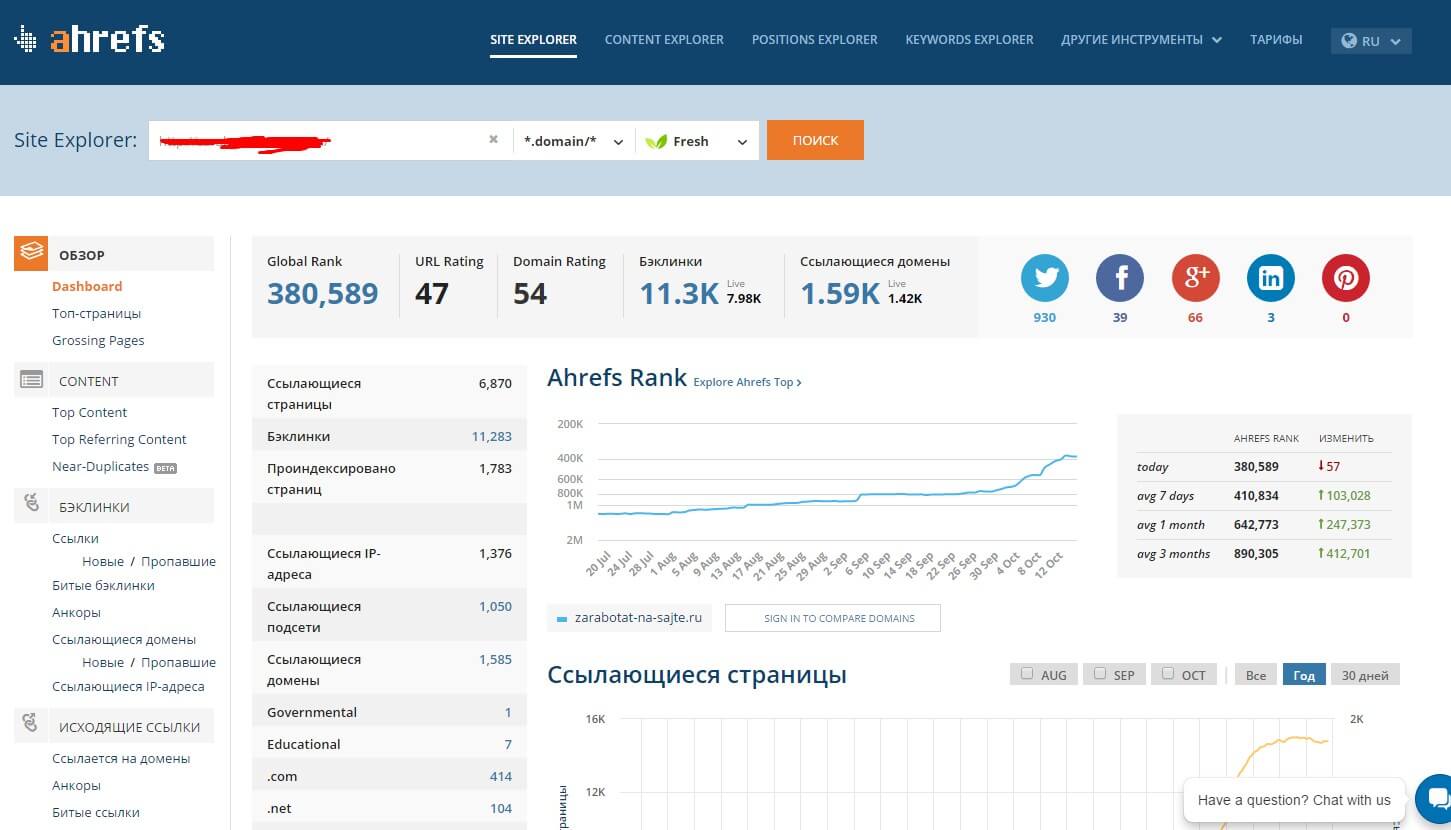Image resolution: width=1451 pixels, height=830 pixels.
Task: Click Sign in to compare domains
Action: click(x=832, y=618)
